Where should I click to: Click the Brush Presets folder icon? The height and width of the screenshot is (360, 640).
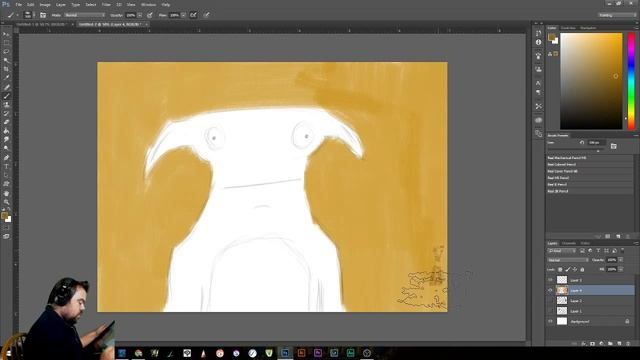(613, 146)
